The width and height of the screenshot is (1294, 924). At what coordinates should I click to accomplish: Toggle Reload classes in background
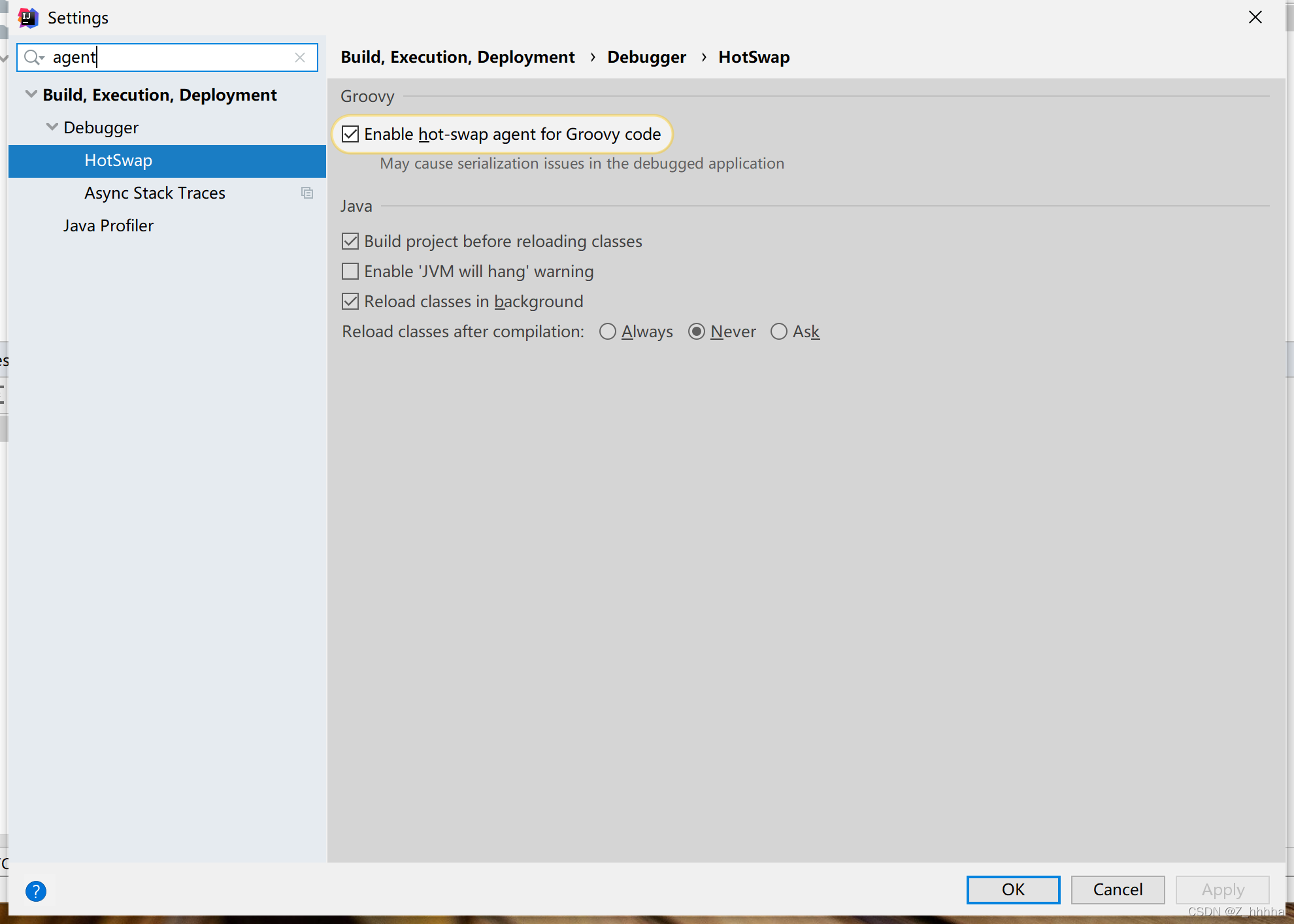350,301
